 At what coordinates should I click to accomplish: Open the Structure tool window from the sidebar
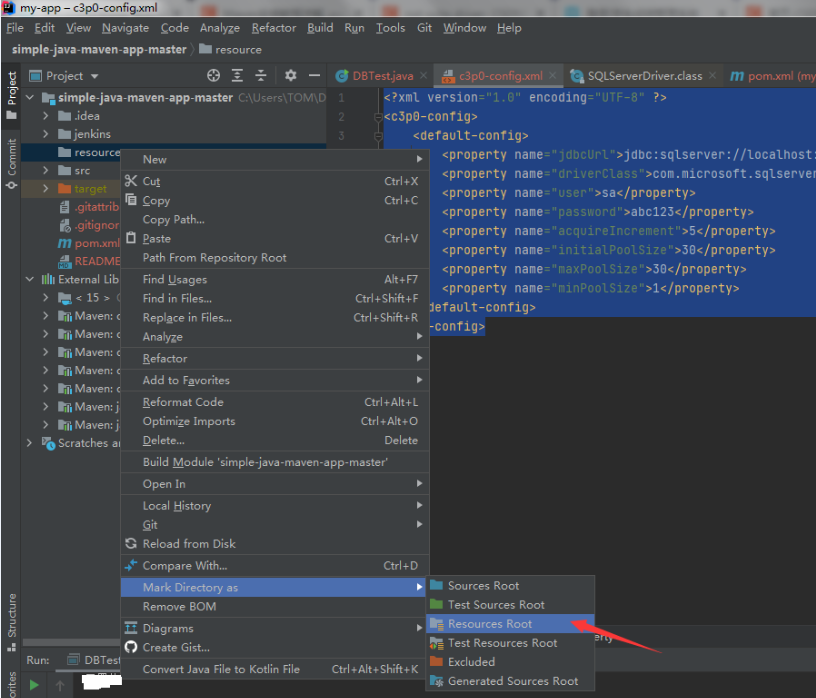(11, 613)
